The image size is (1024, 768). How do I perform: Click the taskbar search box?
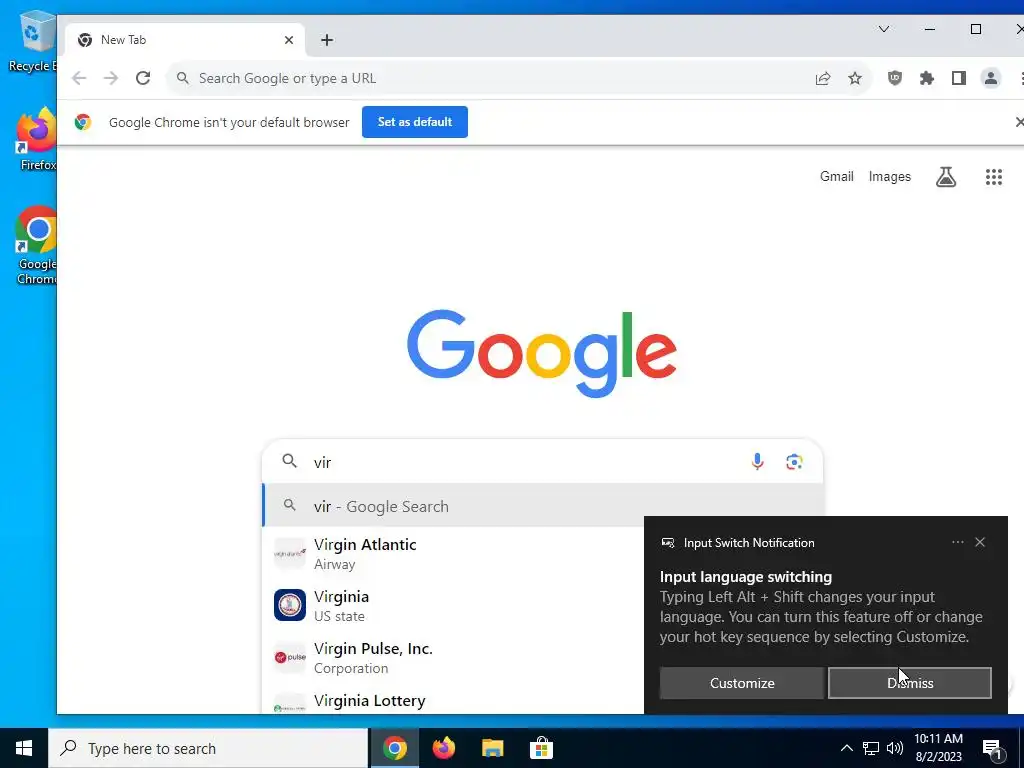tap(208, 748)
